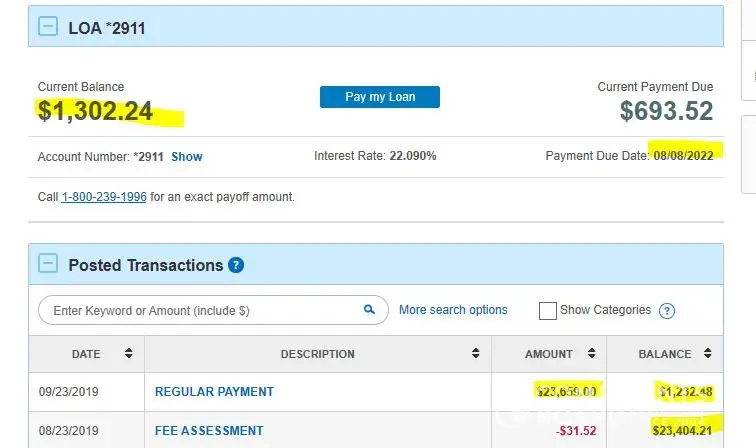The height and width of the screenshot is (448, 756).
Task: Show the full account number
Action: [187, 157]
